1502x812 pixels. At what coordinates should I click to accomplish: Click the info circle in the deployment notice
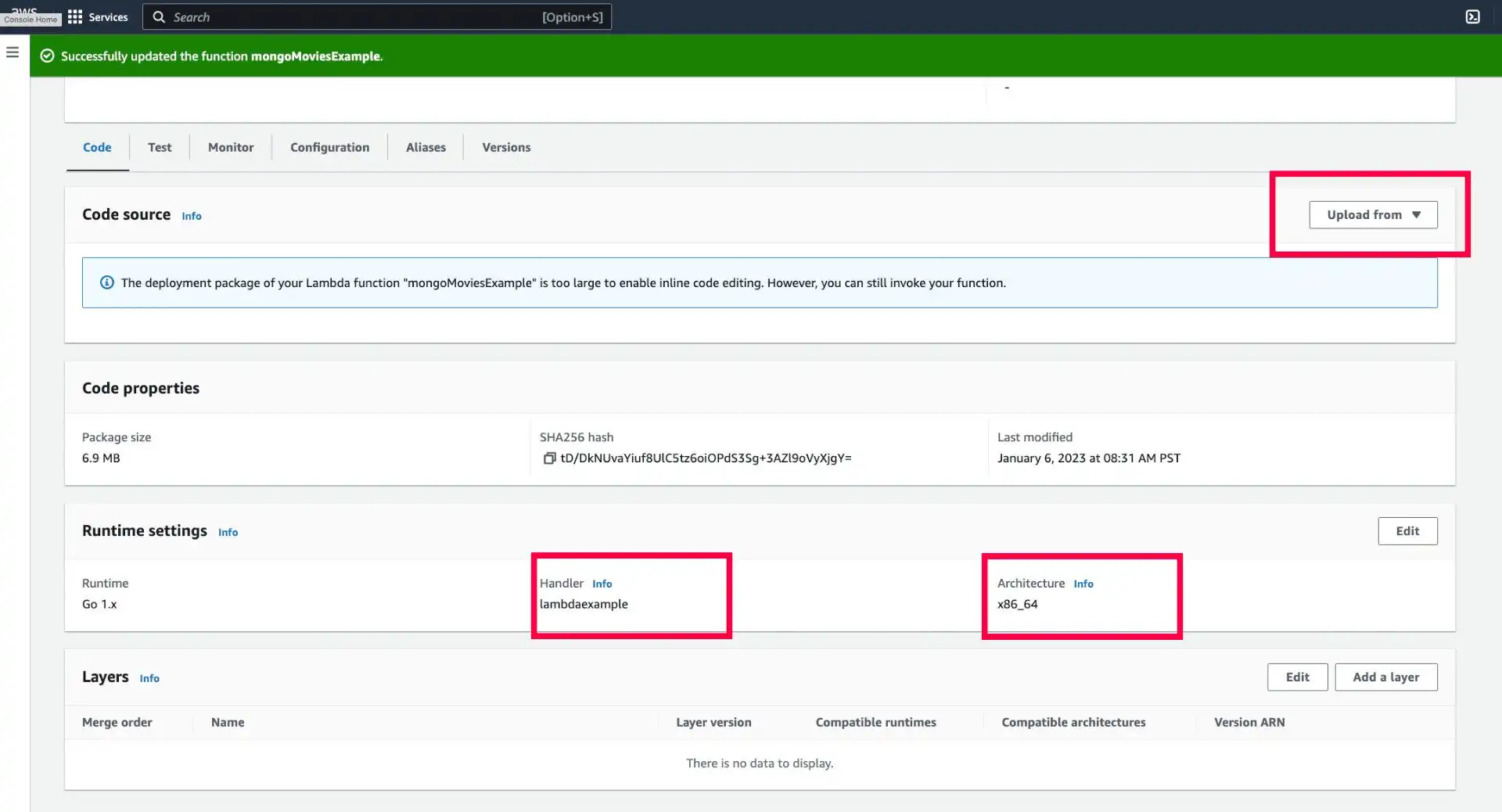pos(106,282)
